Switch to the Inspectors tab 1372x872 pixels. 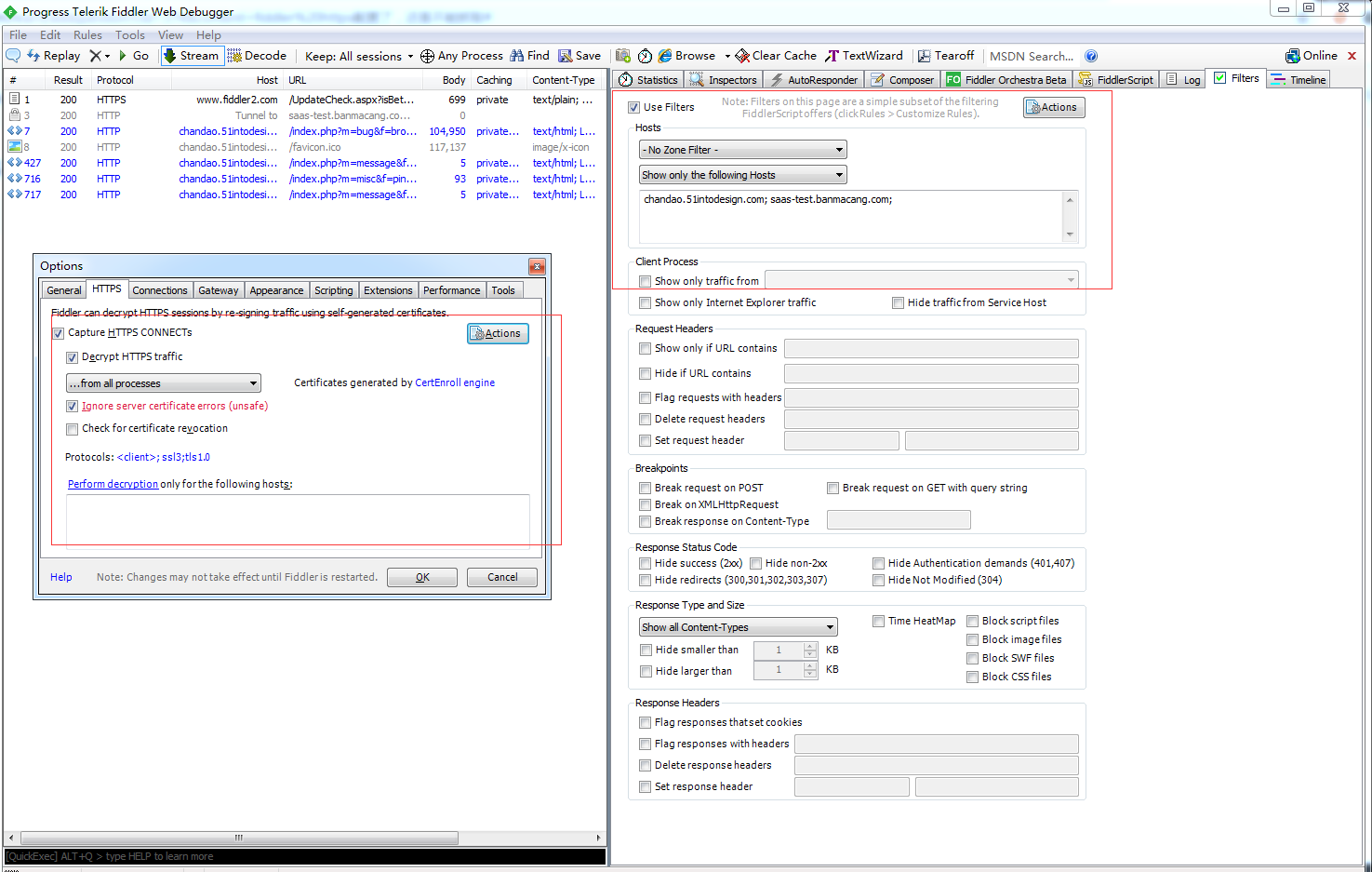pyautogui.click(x=723, y=80)
